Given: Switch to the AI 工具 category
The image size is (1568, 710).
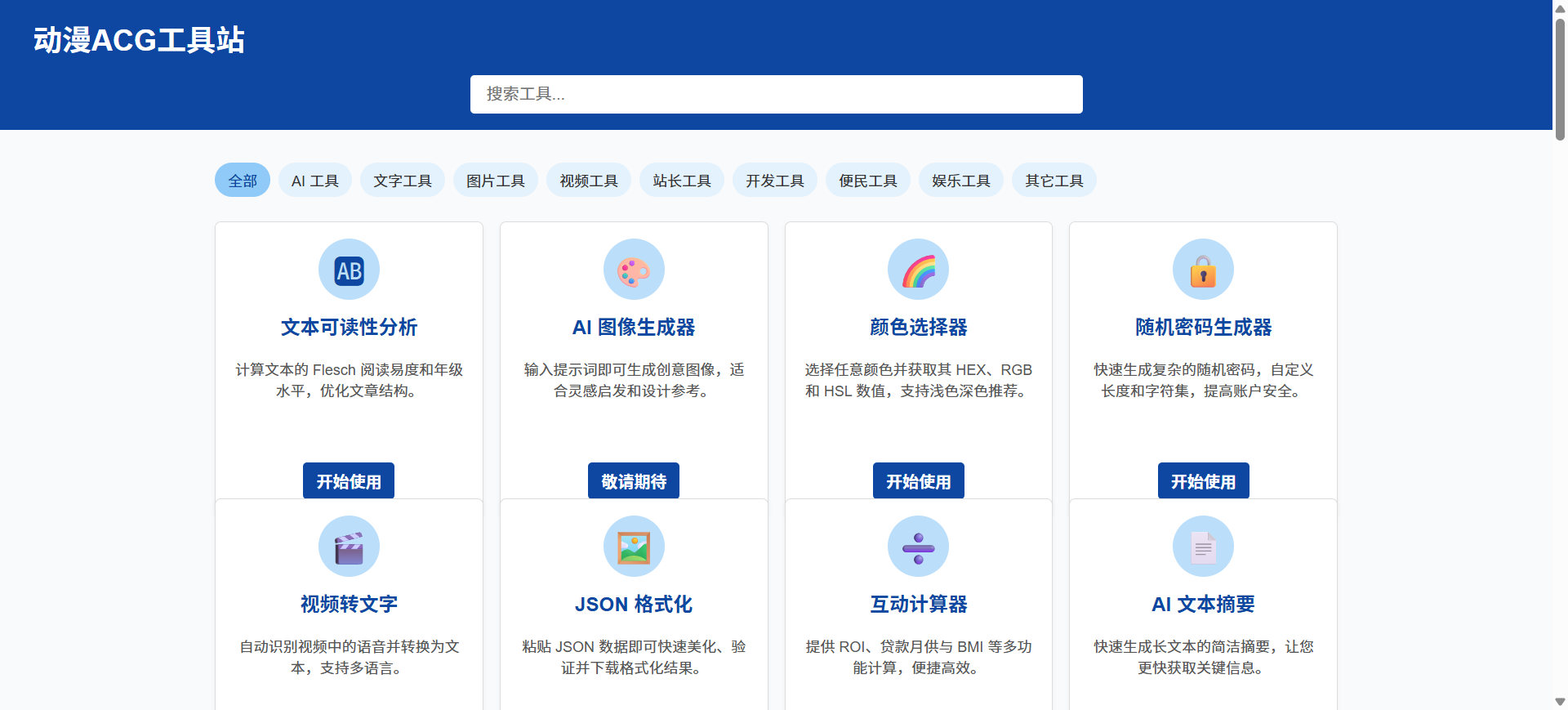Looking at the screenshot, I should (x=315, y=181).
